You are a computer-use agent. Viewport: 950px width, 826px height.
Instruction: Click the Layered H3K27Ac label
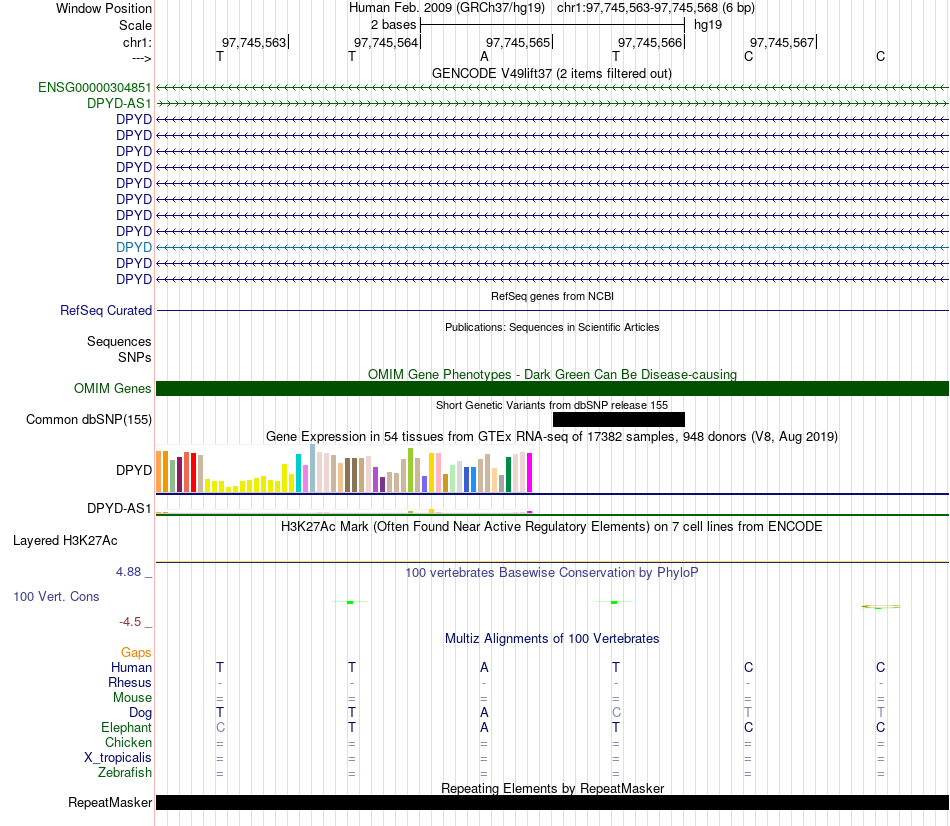point(65,541)
